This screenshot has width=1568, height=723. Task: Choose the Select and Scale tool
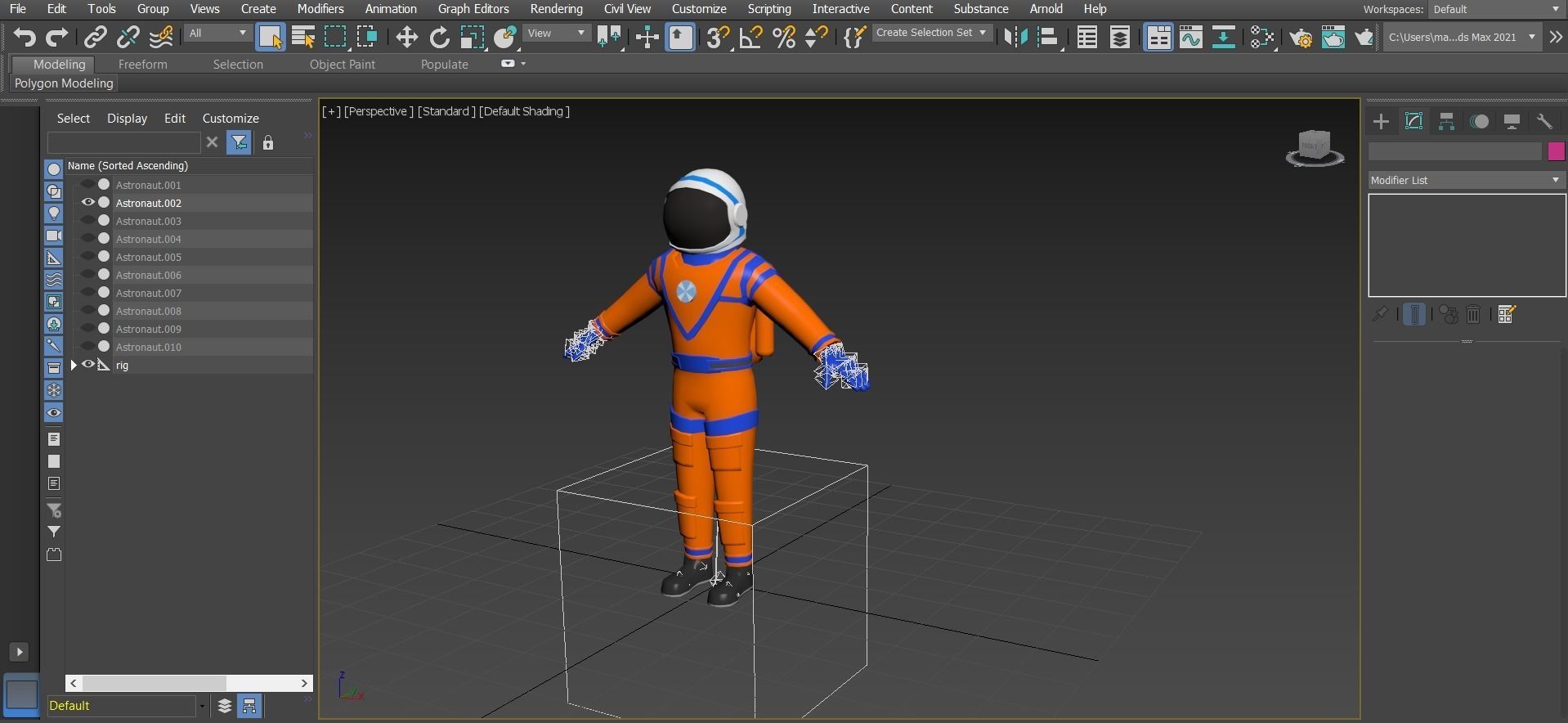pyautogui.click(x=472, y=38)
